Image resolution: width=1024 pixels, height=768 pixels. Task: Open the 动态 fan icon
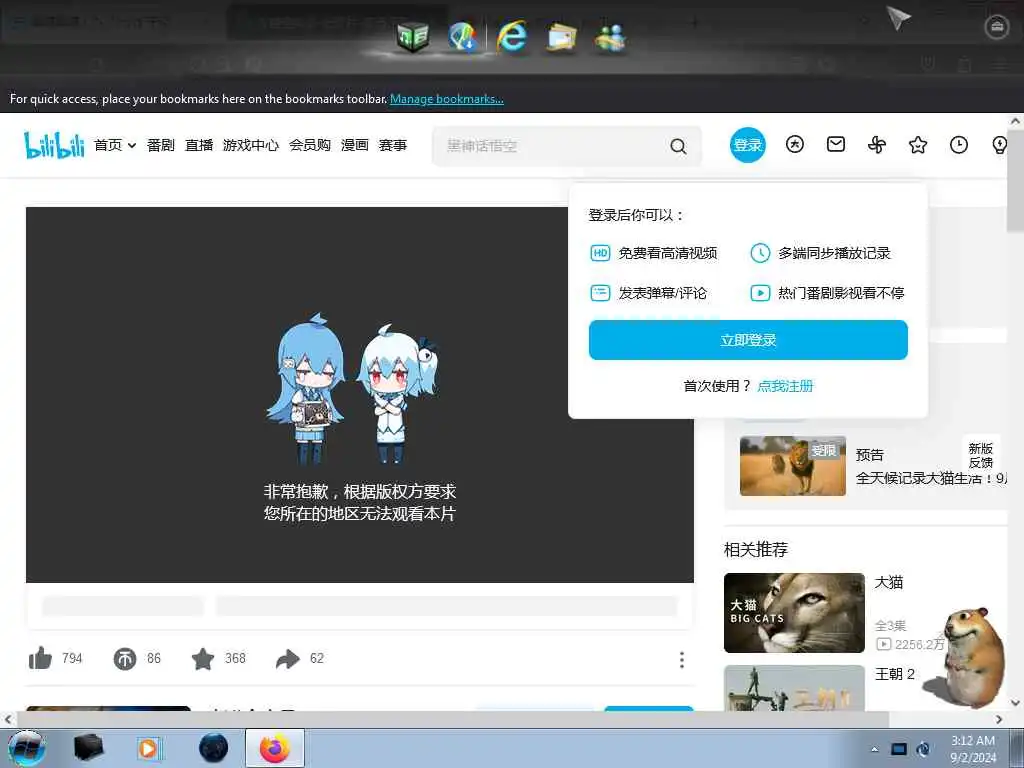coord(877,144)
